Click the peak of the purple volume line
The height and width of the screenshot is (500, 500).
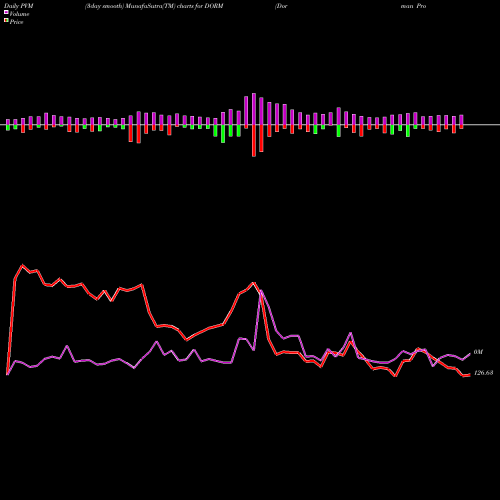click(262, 291)
